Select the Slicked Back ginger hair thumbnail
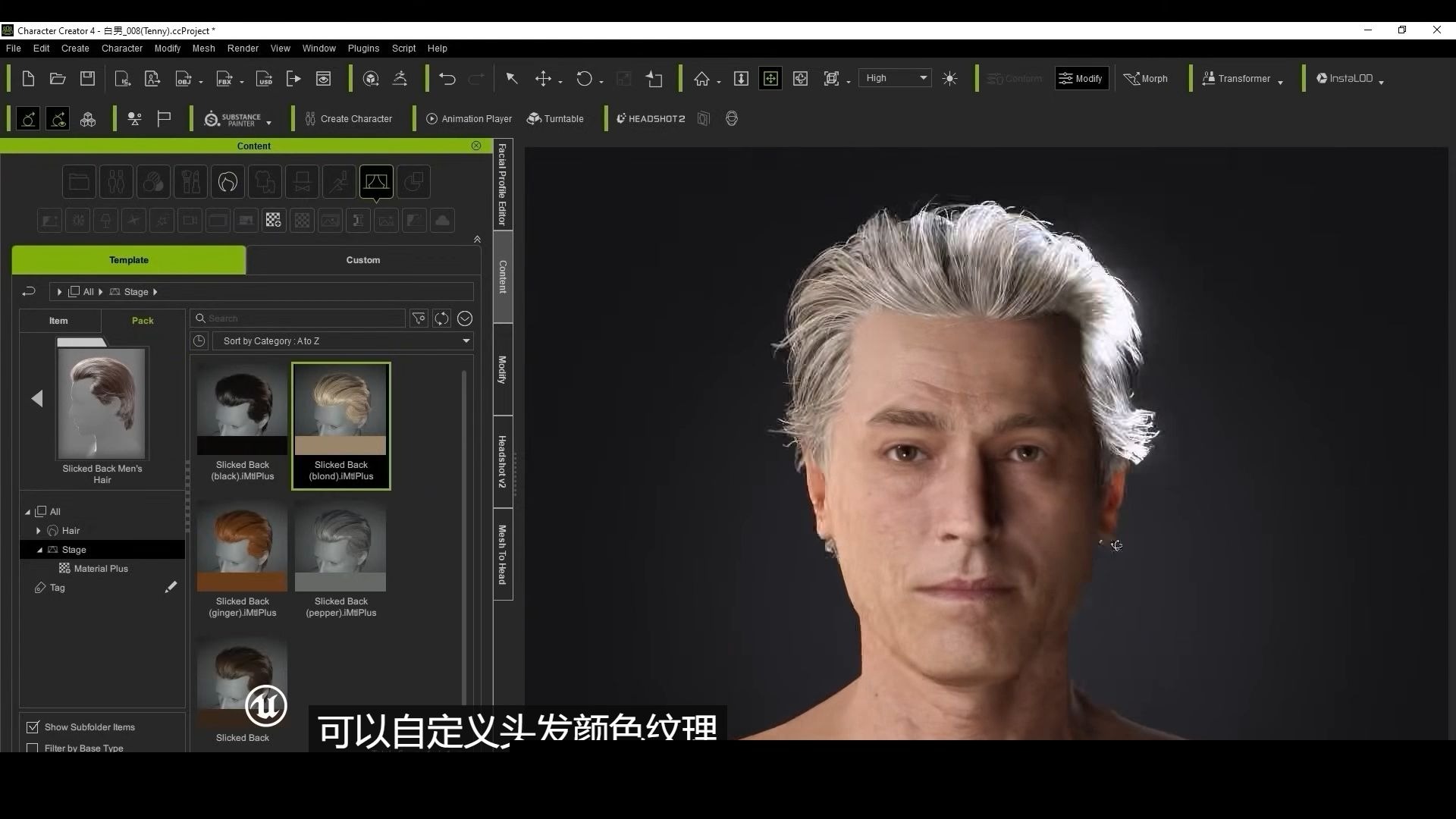The height and width of the screenshot is (819, 1456). coord(242,546)
